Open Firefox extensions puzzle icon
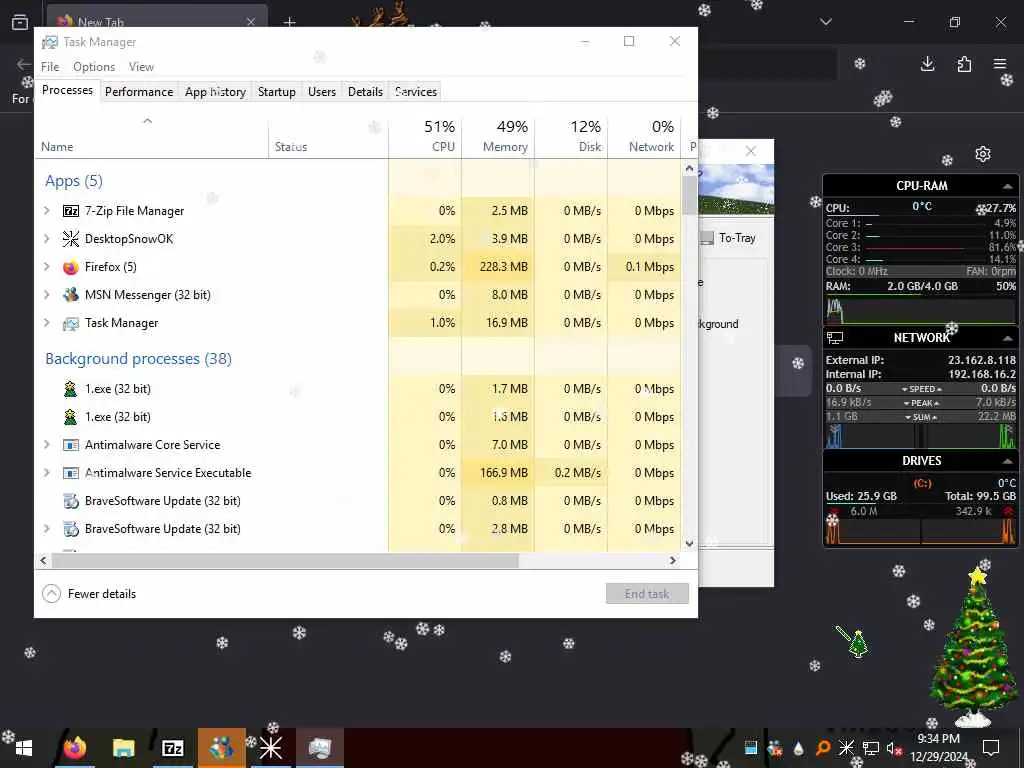This screenshot has width=1024, height=768. pos(964,64)
